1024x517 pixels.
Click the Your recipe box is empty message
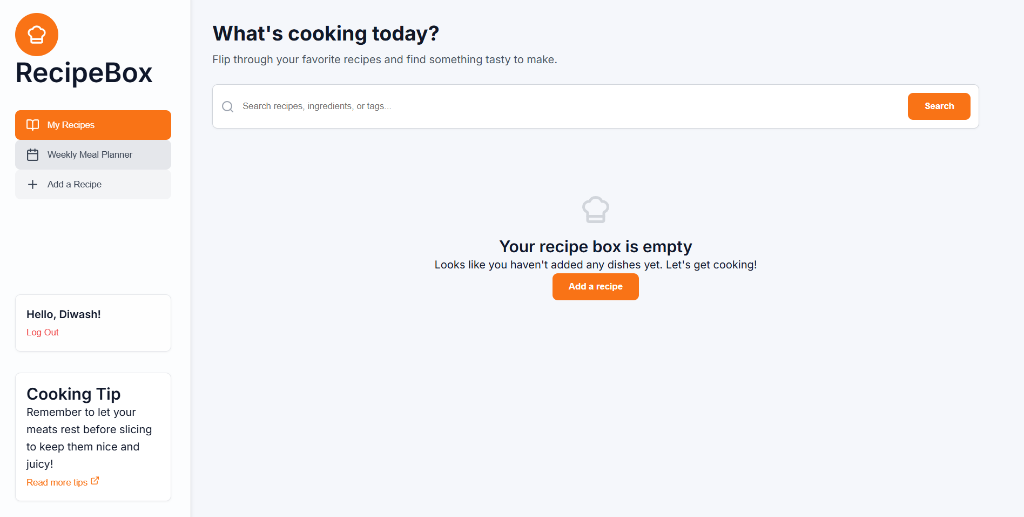595,246
